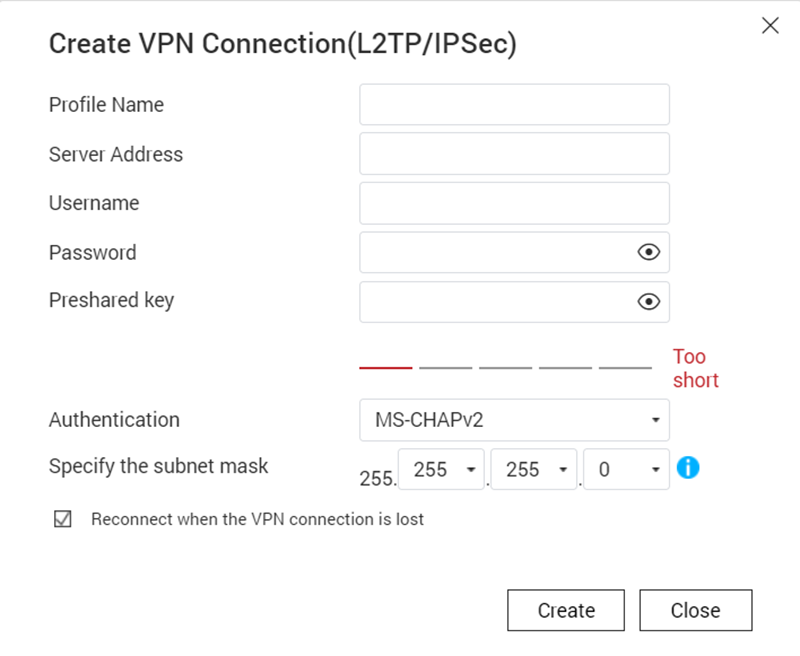Reveal the Preshared key with the eye icon

648,301
